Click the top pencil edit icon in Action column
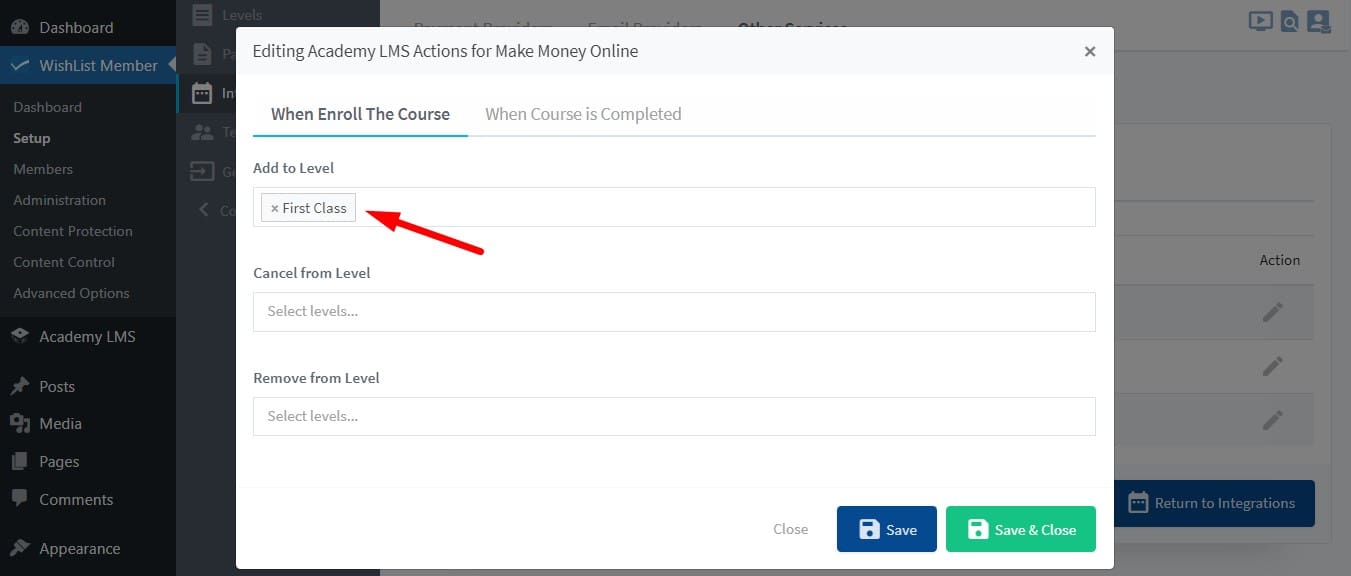The height and width of the screenshot is (576, 1351). [1272, 311]
